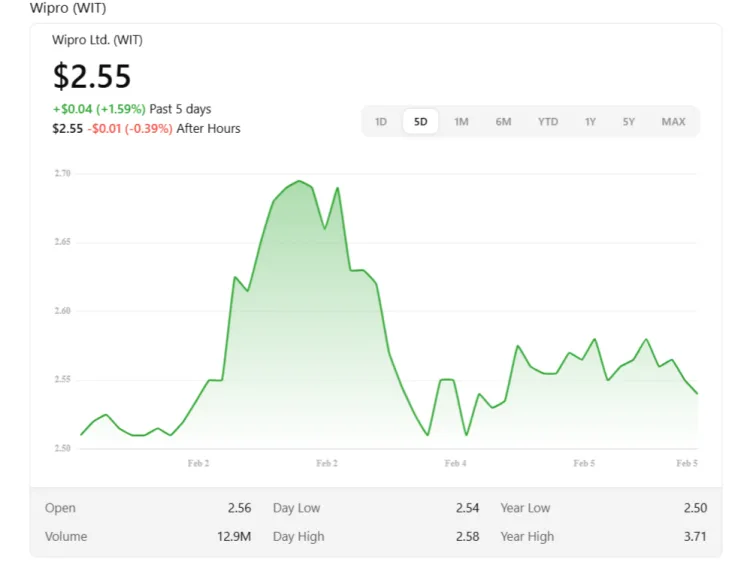The image size is (750, 568).
Task: Select the 5D time range tab
Action: click(420, 122)
